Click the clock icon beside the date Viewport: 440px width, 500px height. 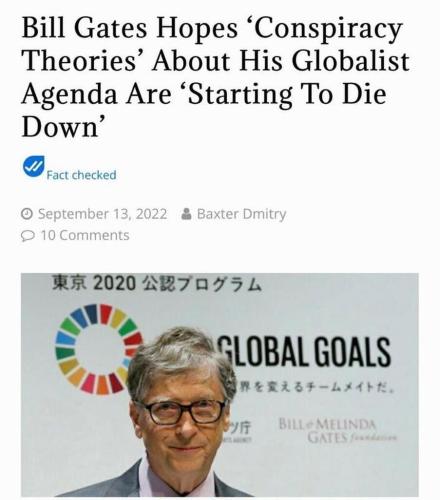(x=27, y=214)
